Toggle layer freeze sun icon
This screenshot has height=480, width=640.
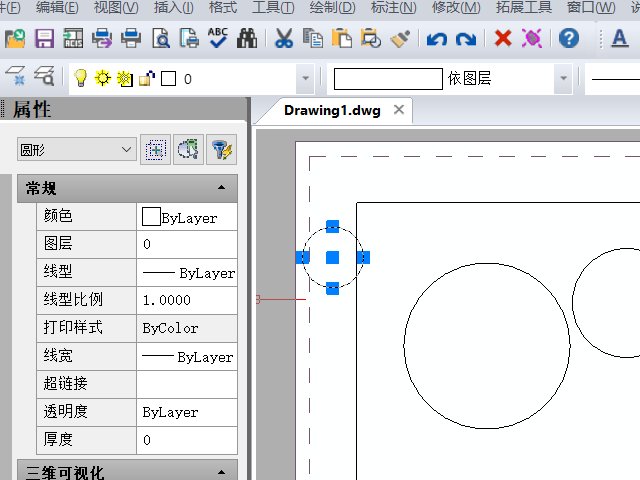point(102,78)
